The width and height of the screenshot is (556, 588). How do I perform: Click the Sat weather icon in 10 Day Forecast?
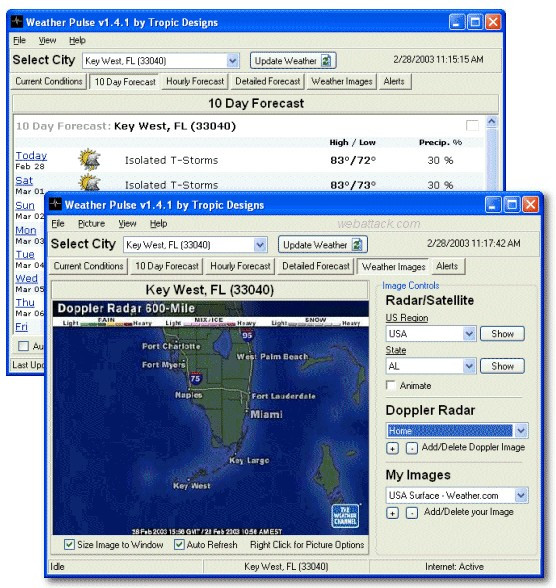pos(89,183)
